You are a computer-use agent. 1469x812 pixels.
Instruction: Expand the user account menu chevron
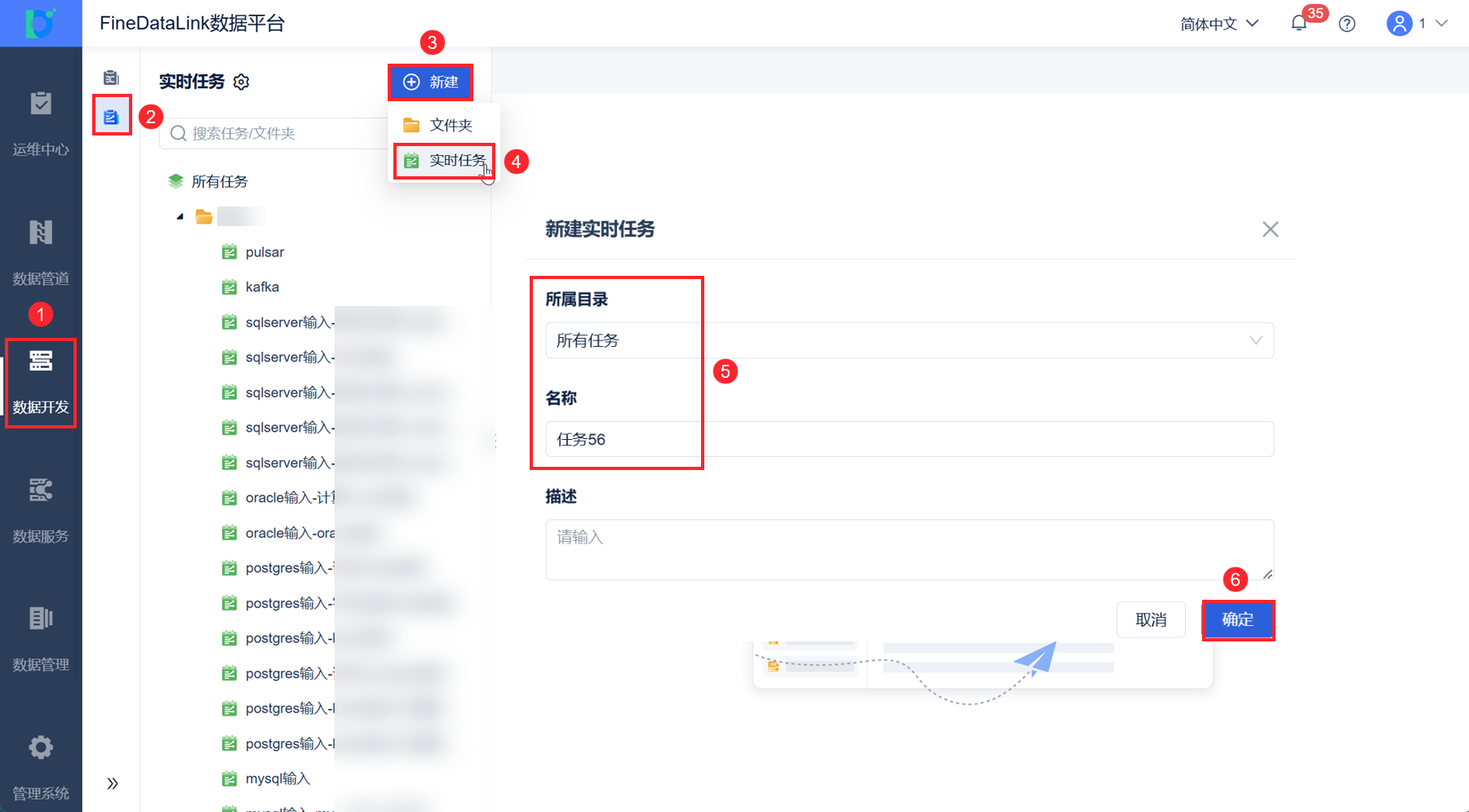pyautogui.click(x=1441, y=23)
